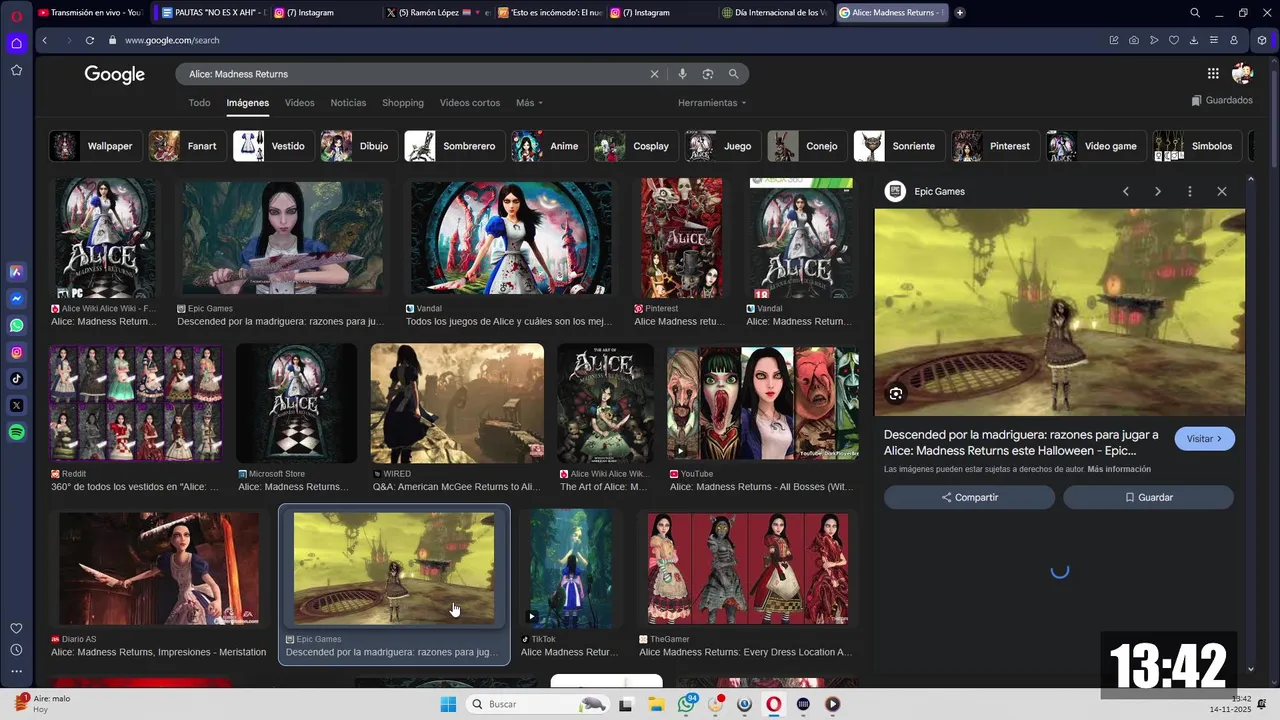This screenshot has width=1280, height=720.
Task: Take a snapshot with the camera icon
Action: [x=1134, y=40]
